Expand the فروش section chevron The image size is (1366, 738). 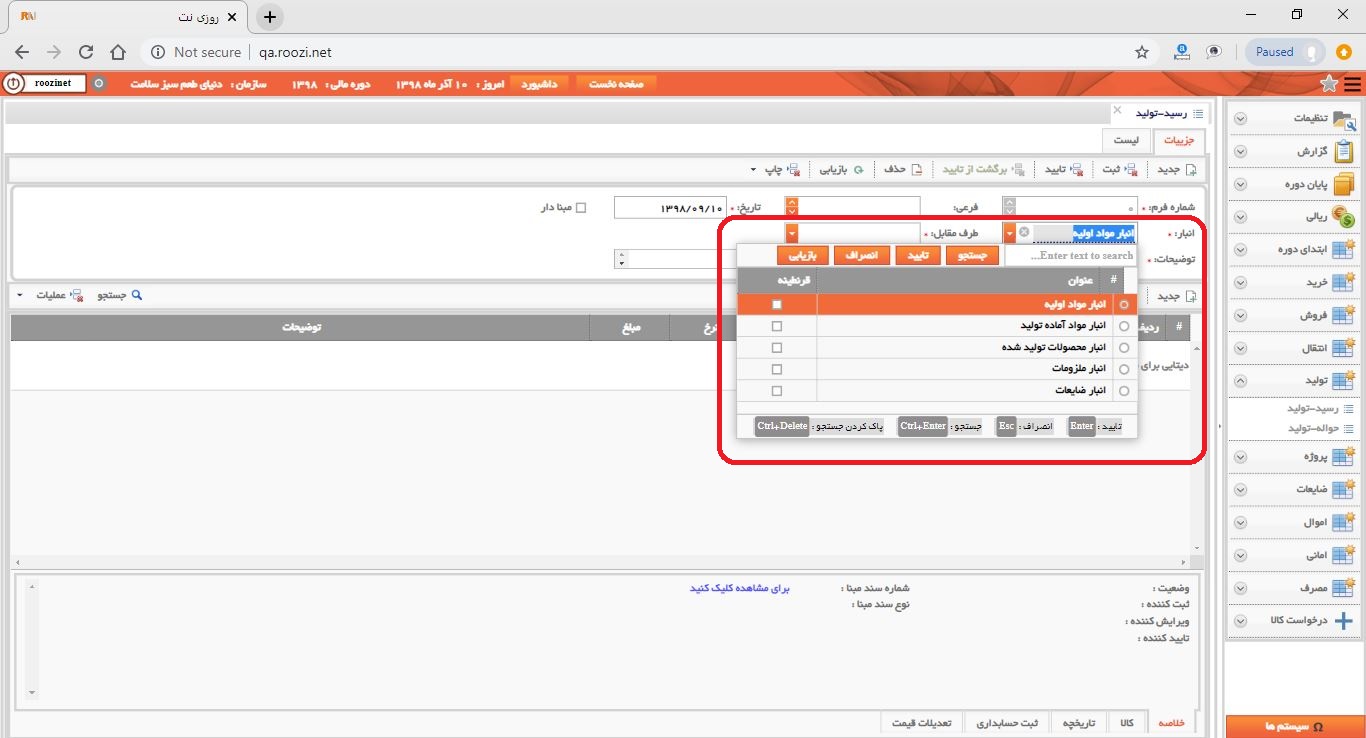point(1240,315)
